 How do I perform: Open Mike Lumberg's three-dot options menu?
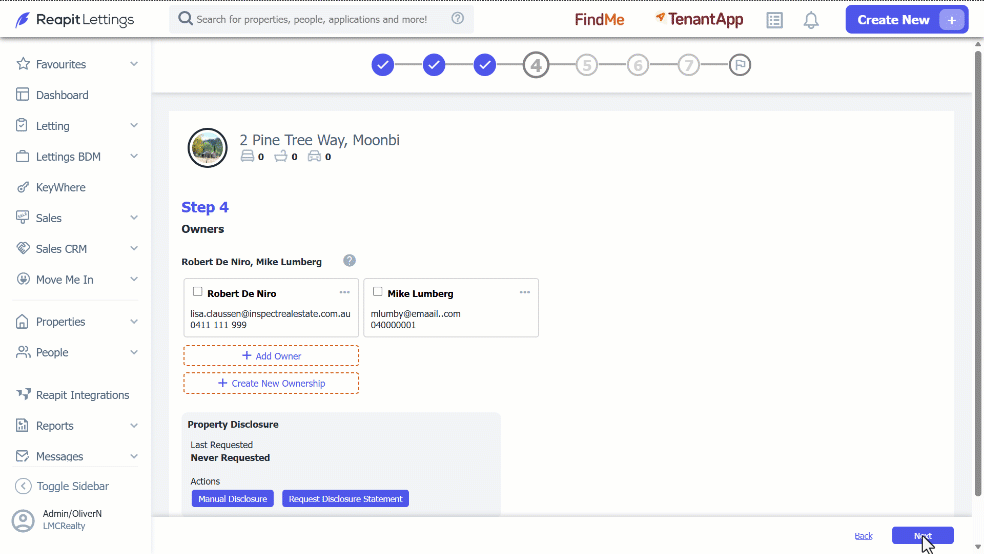525,292
